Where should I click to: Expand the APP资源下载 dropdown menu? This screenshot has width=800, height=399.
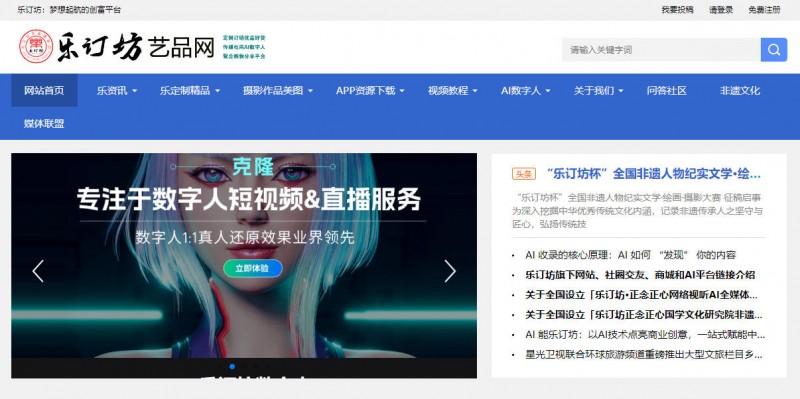[x=370, y=90]
